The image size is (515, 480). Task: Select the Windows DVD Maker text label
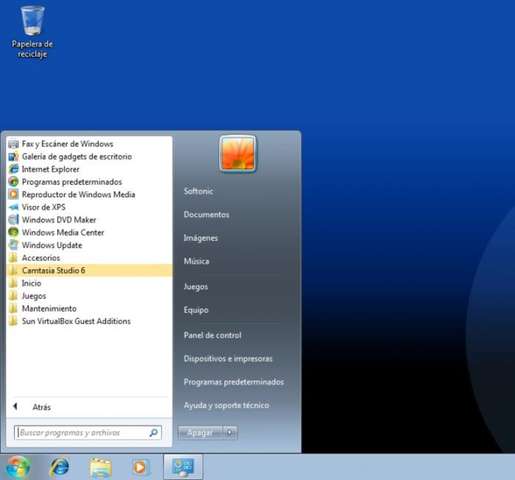[59, 220]
